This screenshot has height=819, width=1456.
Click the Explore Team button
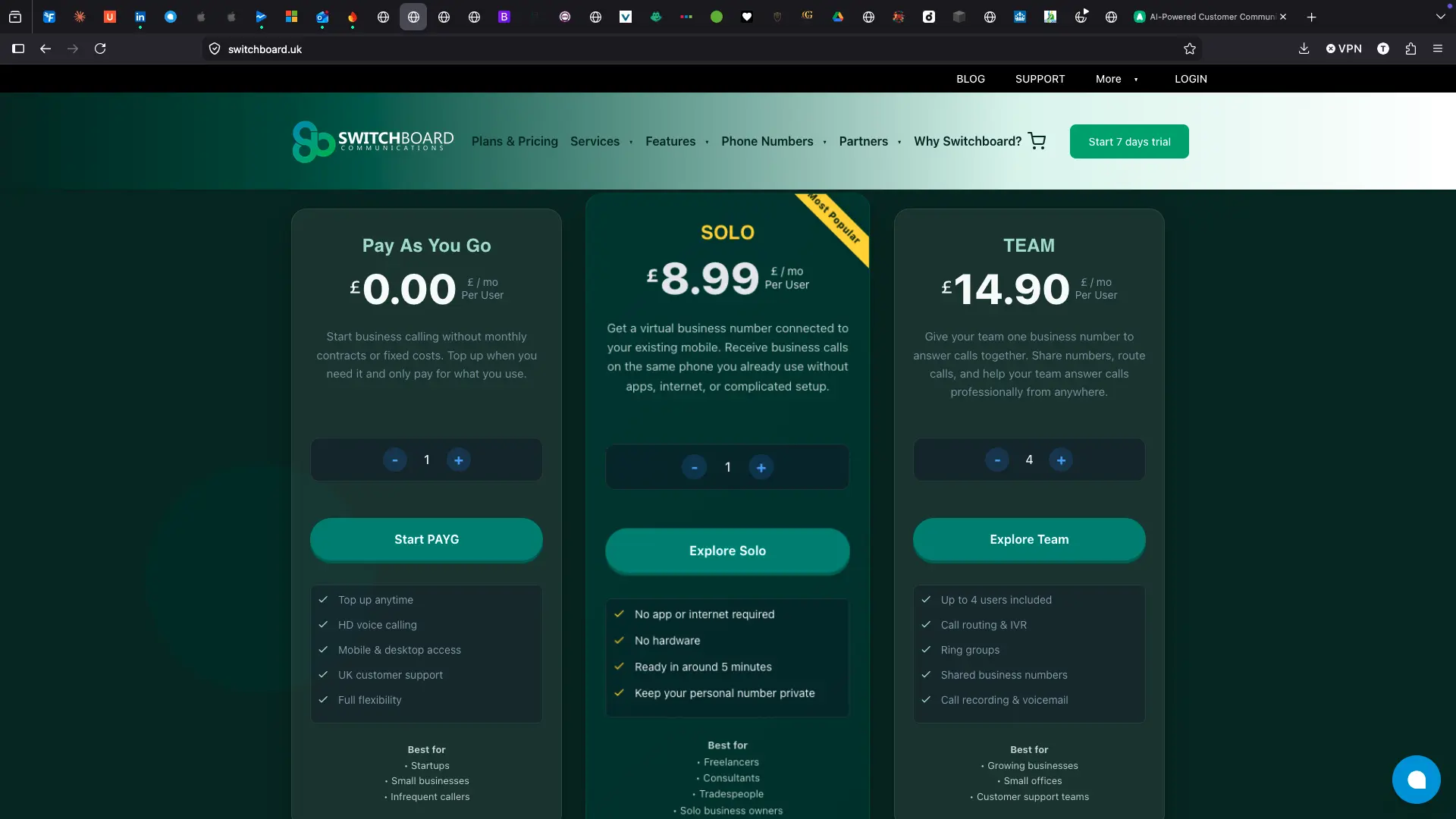(1029, 539)
